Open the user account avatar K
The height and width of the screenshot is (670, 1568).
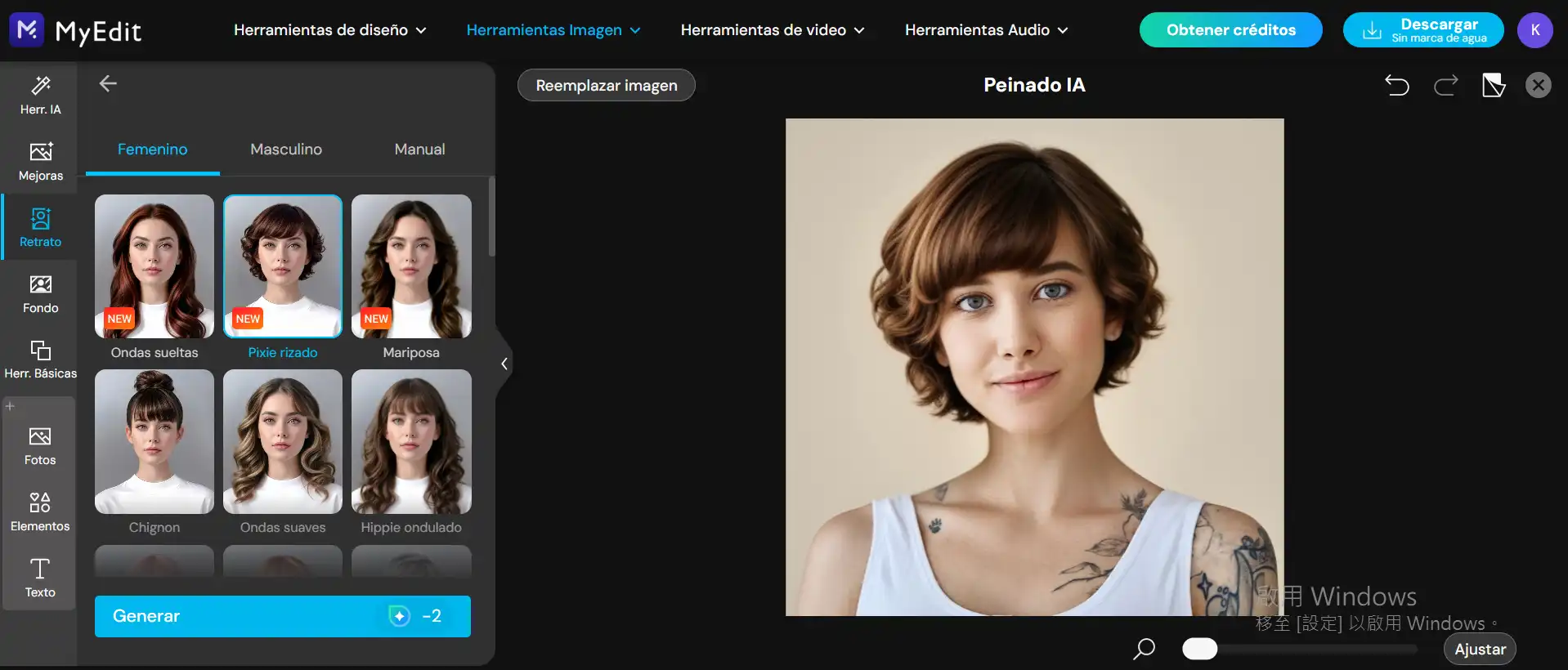[1535, 30]
